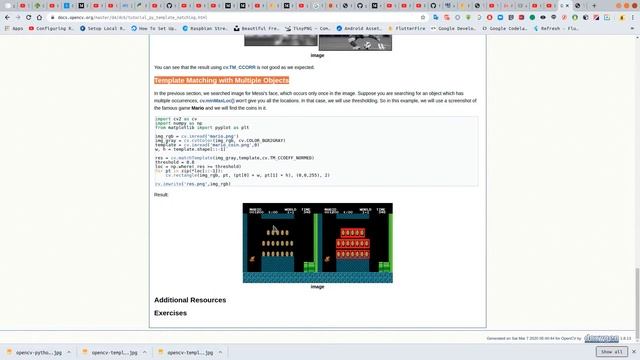Open the 'Beautiful Fre.' bookmark
640x360 pixels.
coord(256,29)
